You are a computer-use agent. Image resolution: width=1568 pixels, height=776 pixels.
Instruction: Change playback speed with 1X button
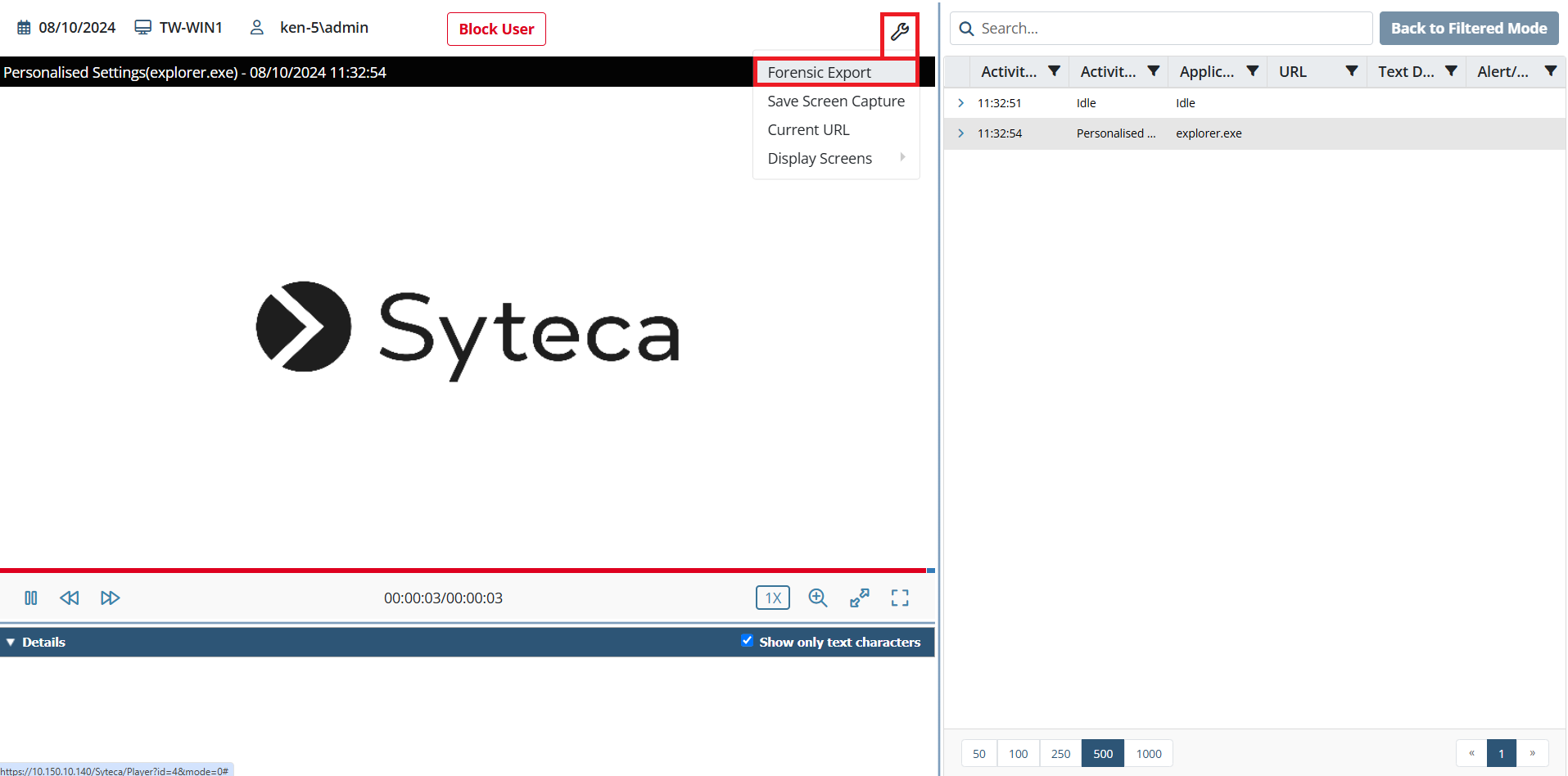coord(772,598)
